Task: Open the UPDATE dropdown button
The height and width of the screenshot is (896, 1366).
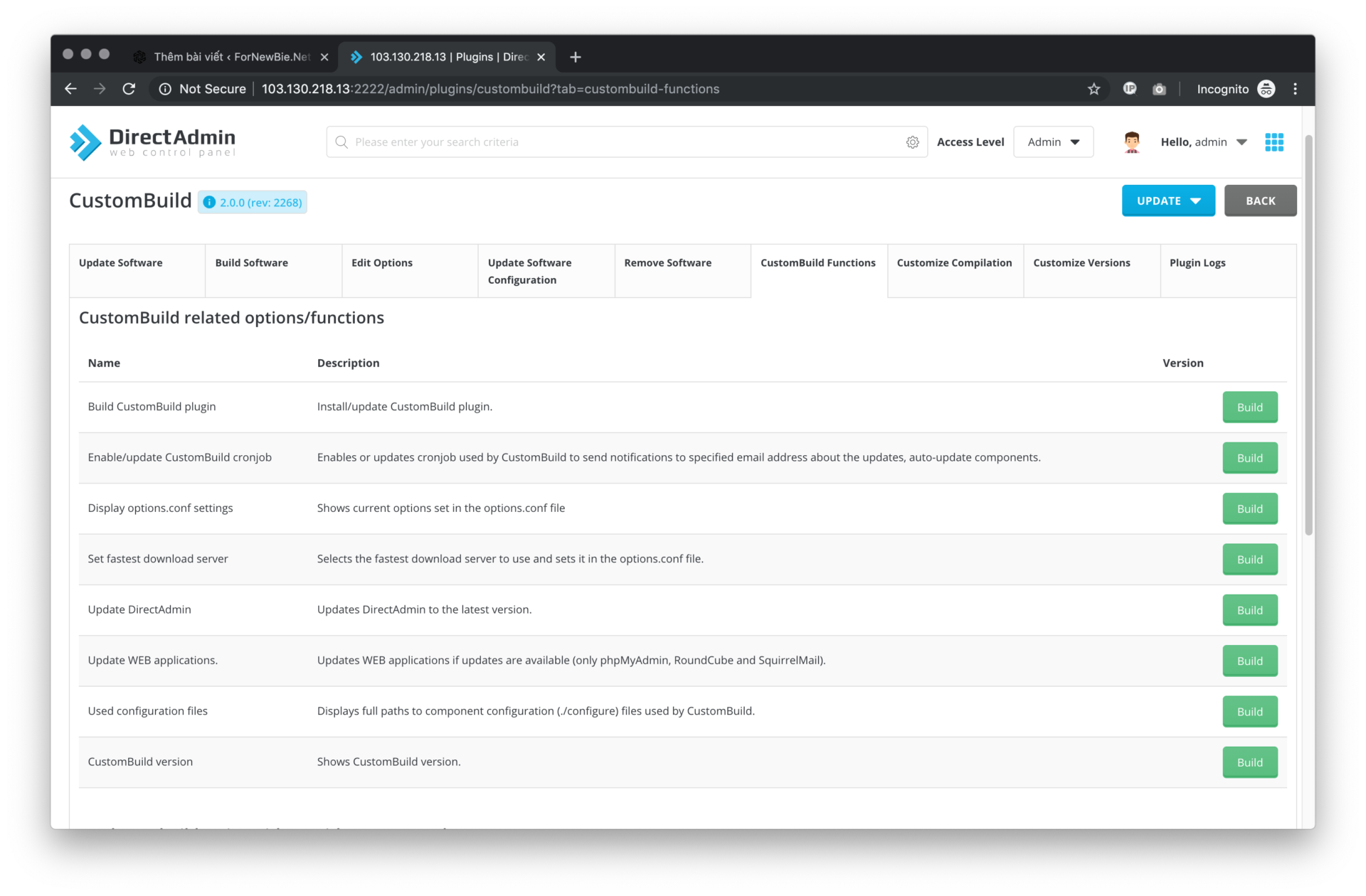Action: coord(1168,201)
